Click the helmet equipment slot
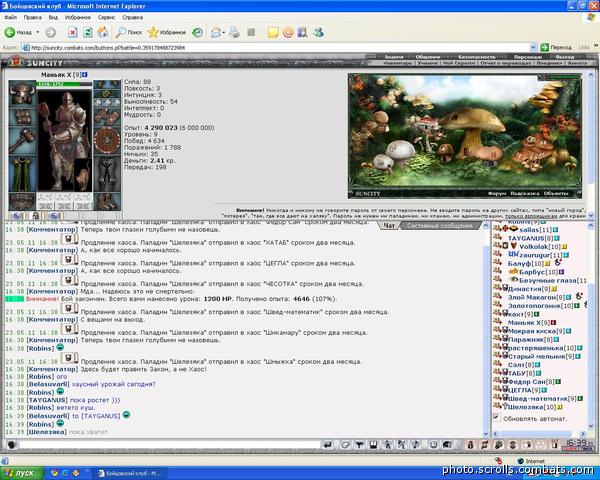The width and height of the screenshot is (600, 480). pyautogui.click(x=22, y=94)
